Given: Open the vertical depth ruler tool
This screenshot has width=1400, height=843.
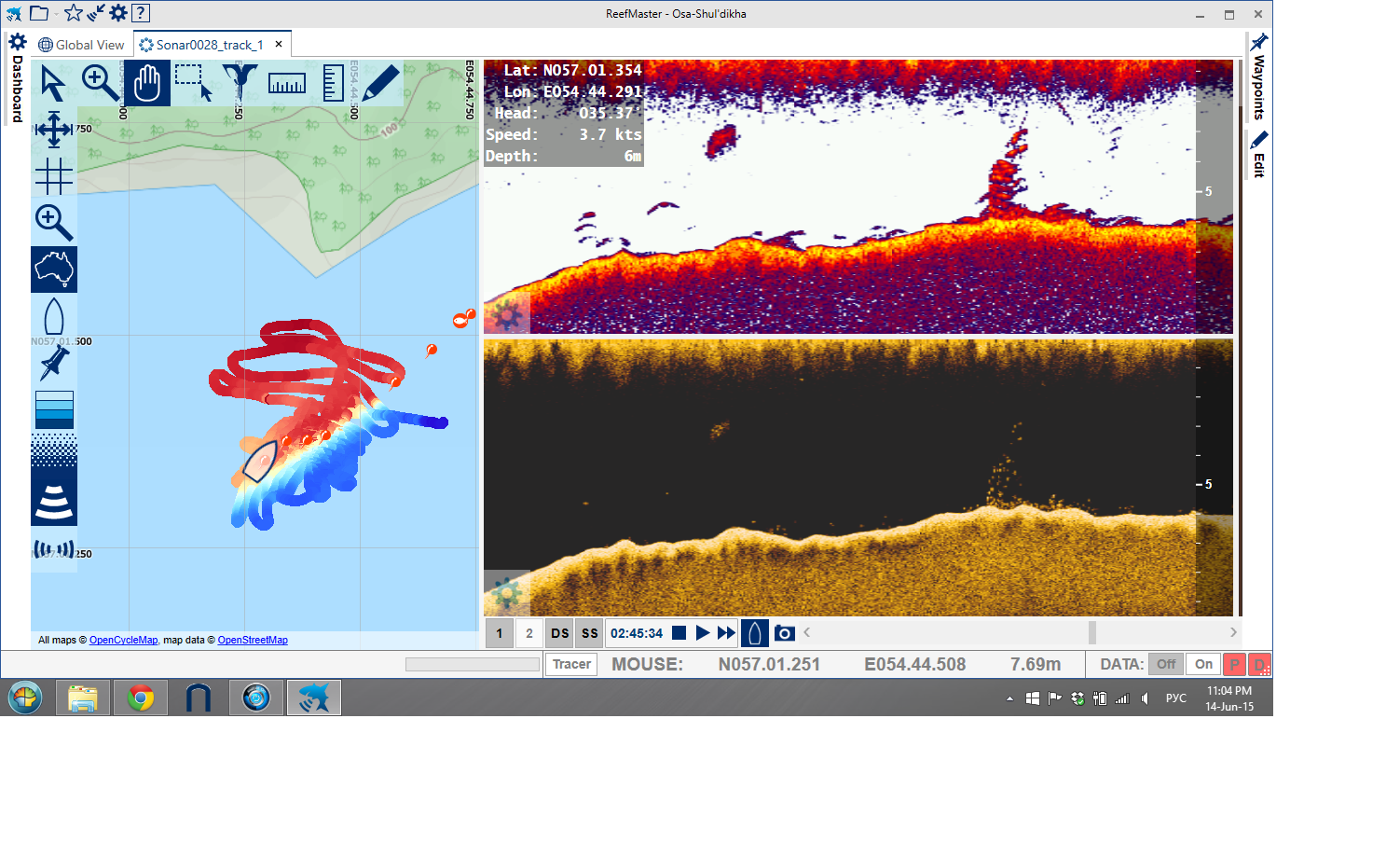Looking at the screenshot, I should [x=334, y=83].
